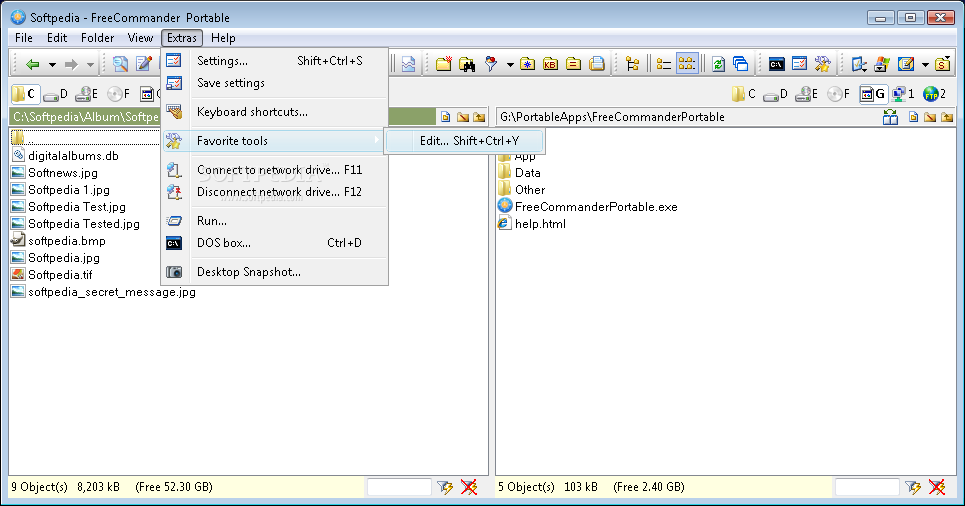Open Search with the binoculars icon

[466, 63]
